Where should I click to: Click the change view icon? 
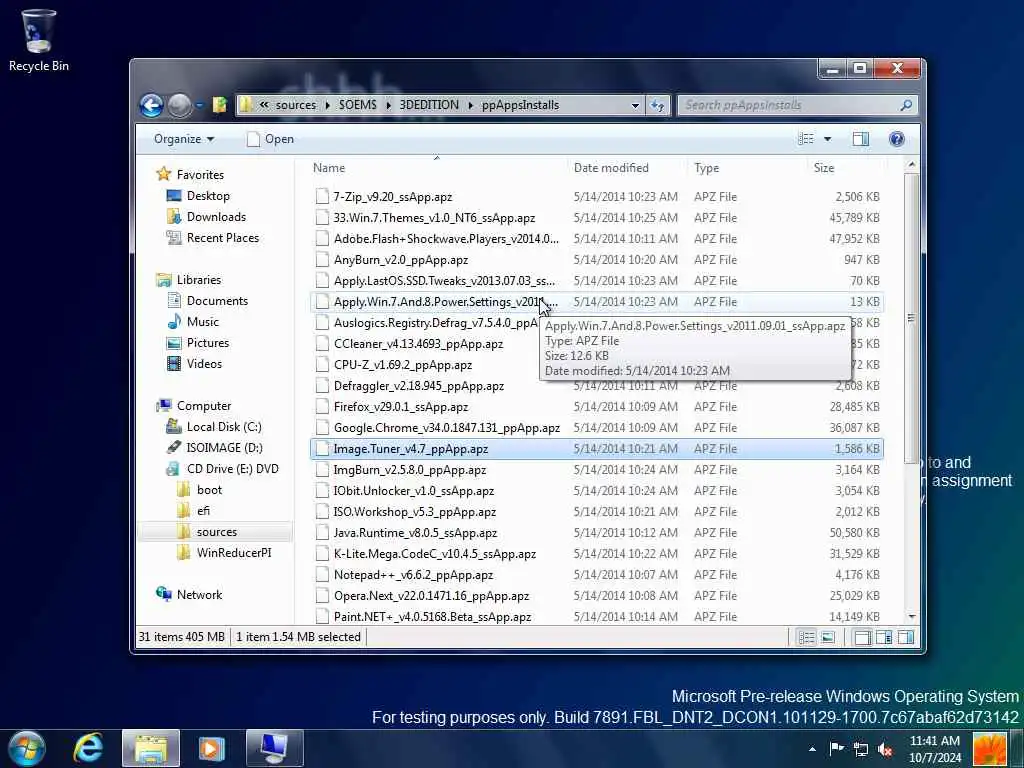click(x=807, y=138)
